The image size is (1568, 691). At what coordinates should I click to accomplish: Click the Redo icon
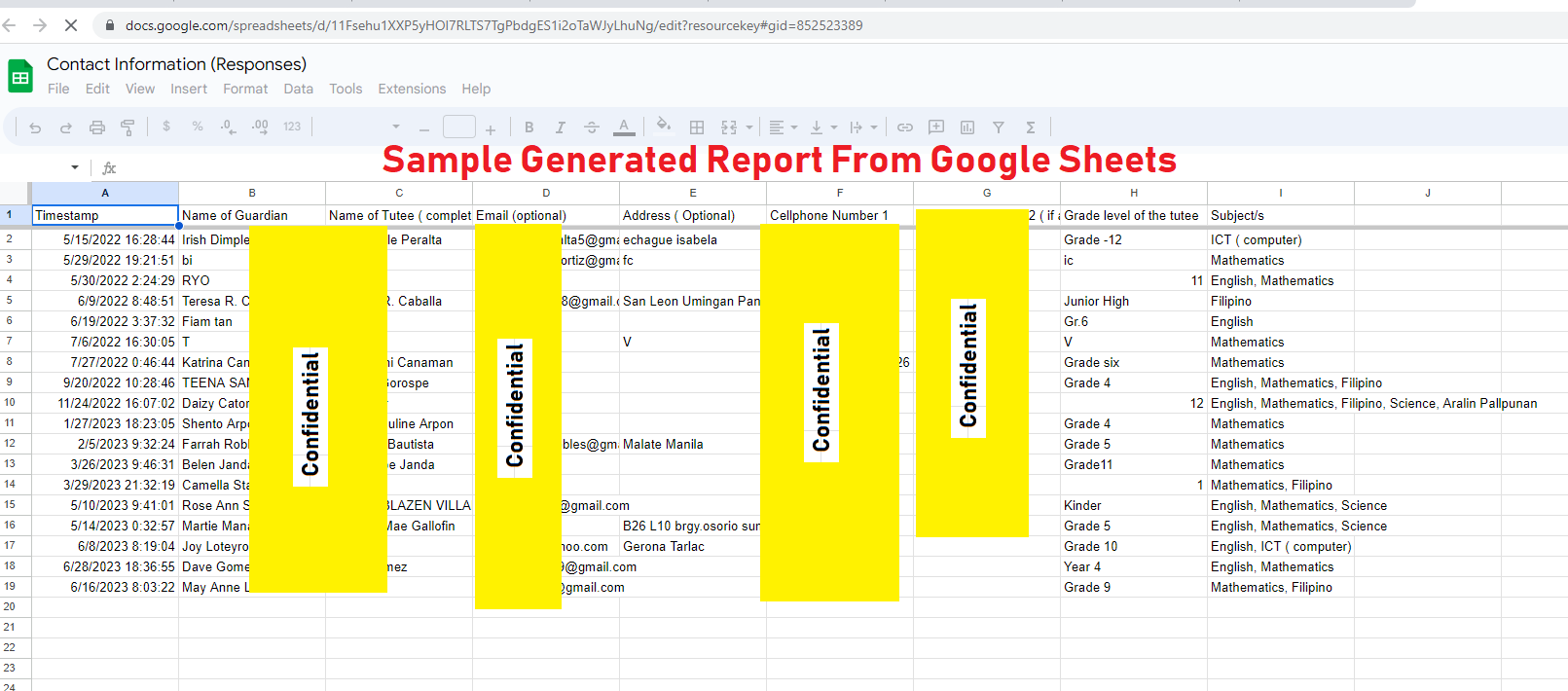(x=66, y=127)
